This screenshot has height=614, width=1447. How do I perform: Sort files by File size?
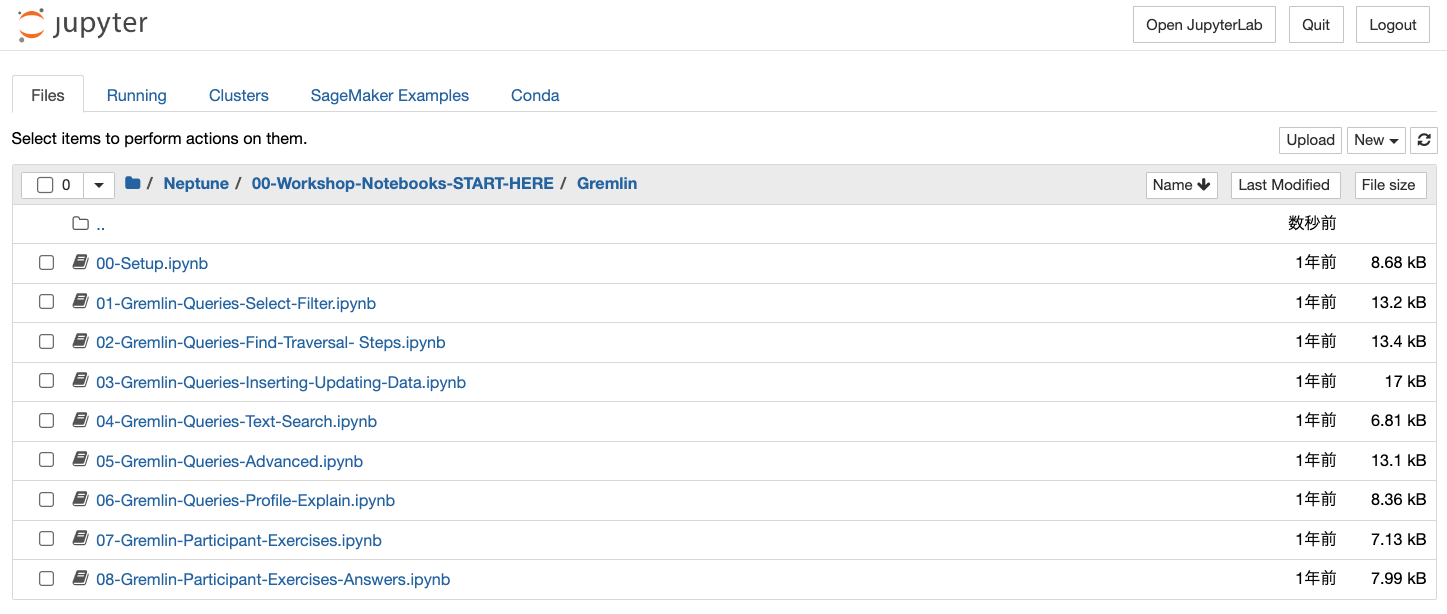pos(1389,185)
